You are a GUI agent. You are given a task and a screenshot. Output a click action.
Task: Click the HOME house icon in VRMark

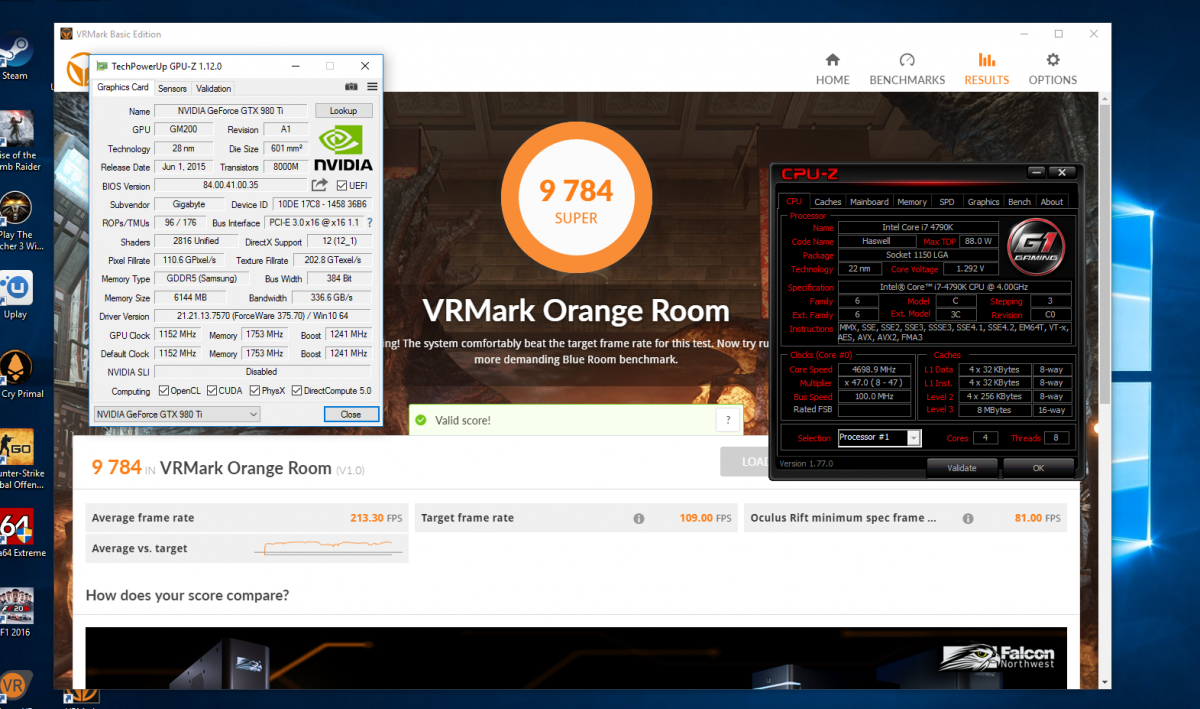[832, 60]
